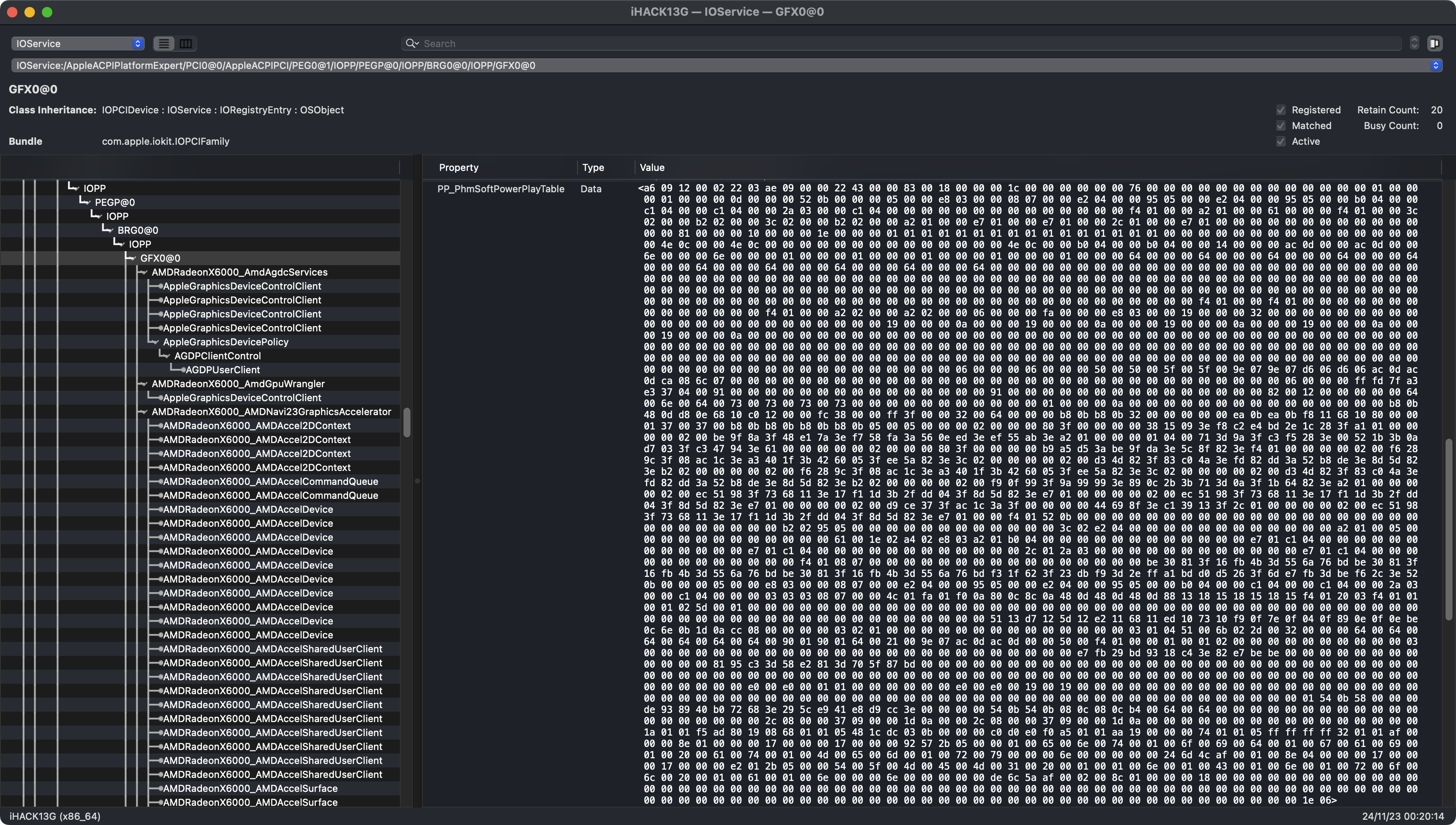Select the PP_PhmSoftPowerPlayTable property row
Viewport: 1456px width, 825px height.
(500, 189)
